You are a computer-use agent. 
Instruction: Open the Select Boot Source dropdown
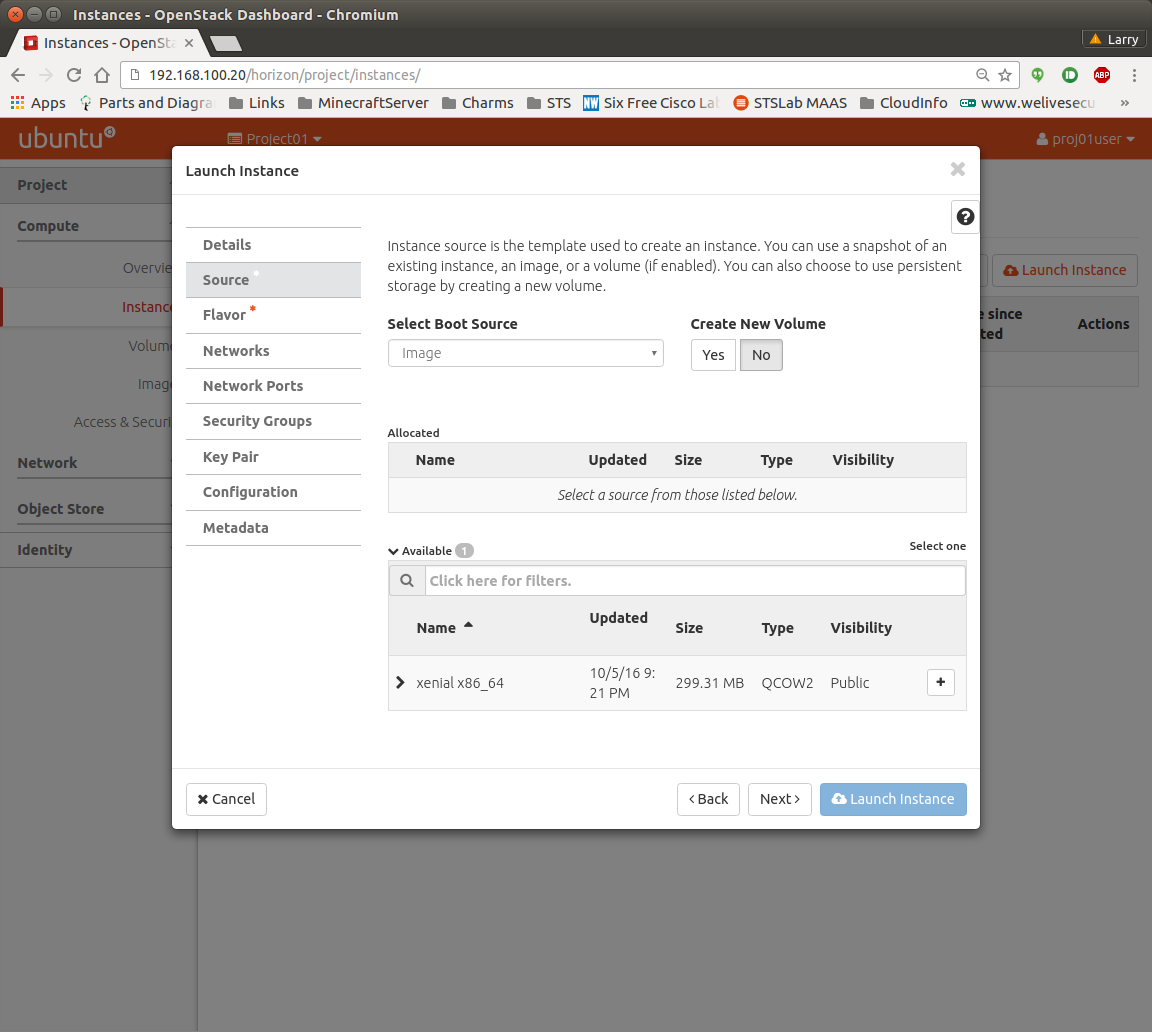[525, 353]
